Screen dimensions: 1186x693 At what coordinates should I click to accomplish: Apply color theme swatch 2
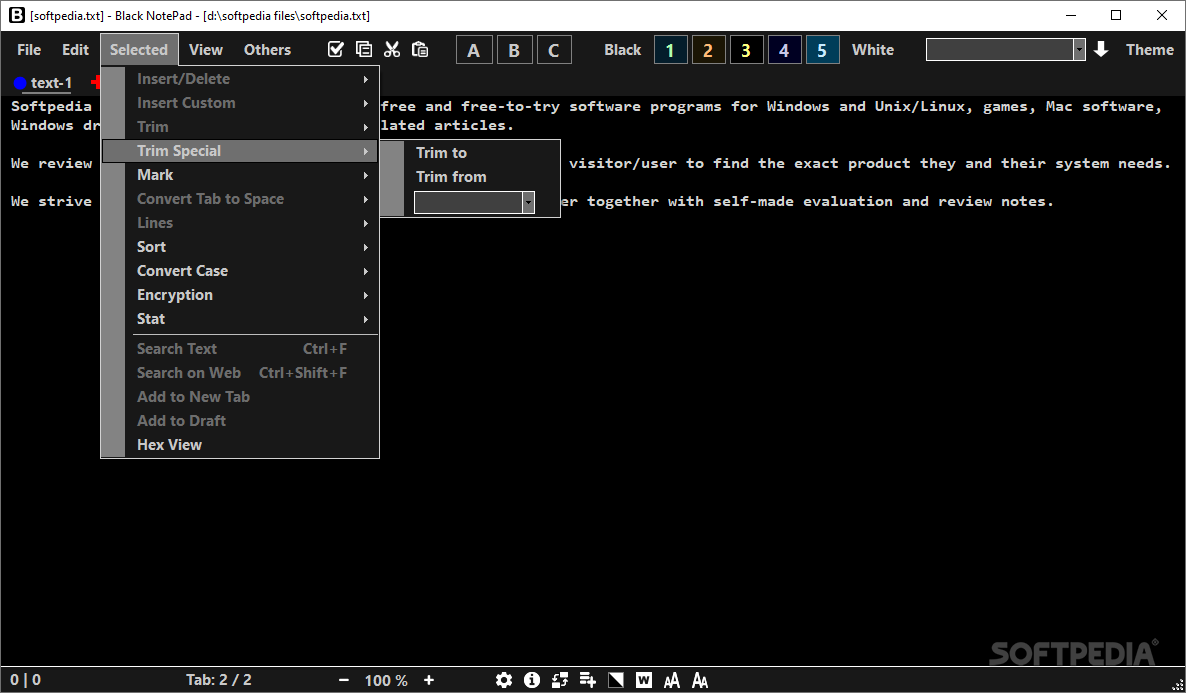tap(708, 50)
